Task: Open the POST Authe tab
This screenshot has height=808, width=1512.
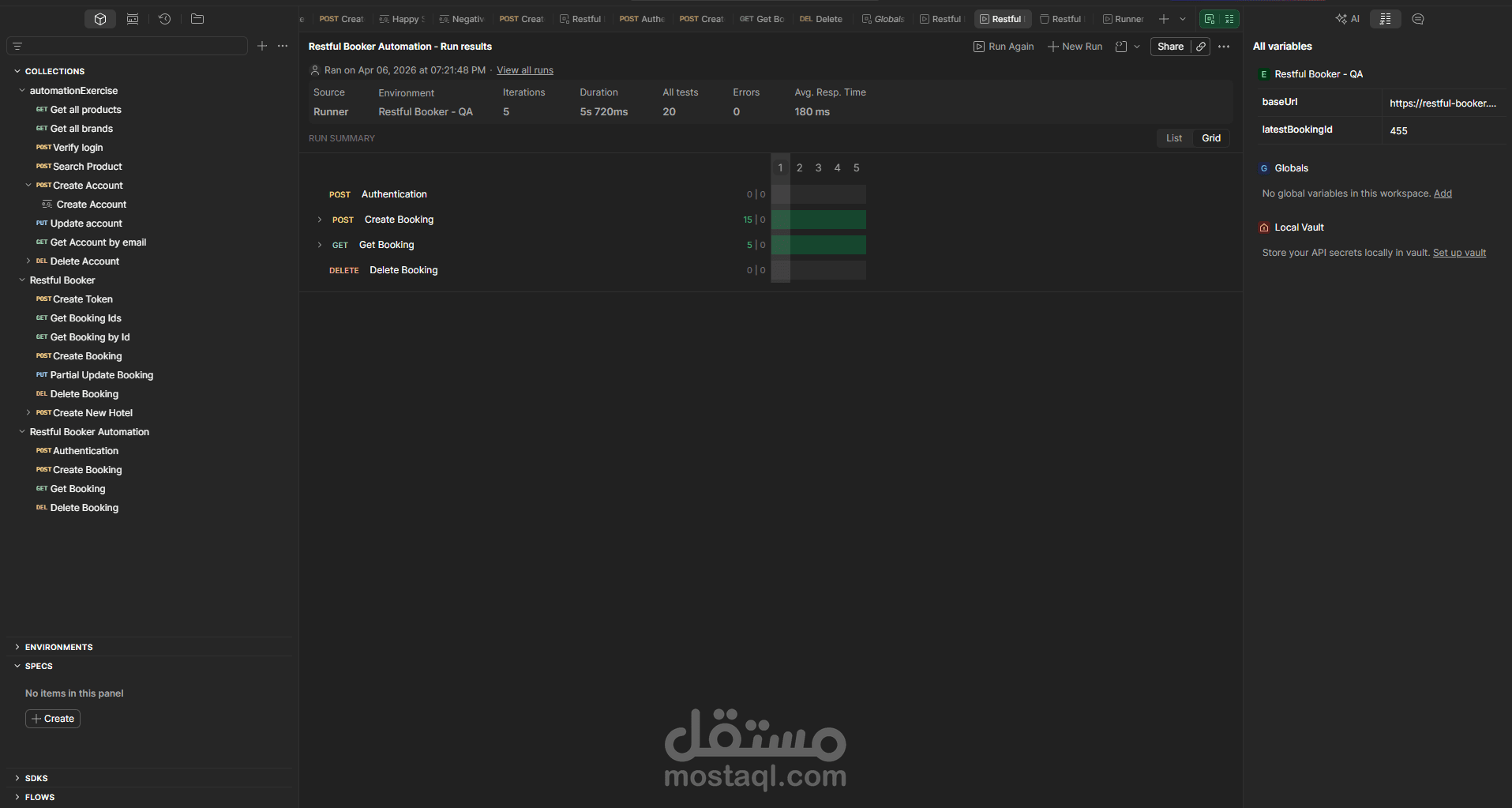Action: point(642,19)
